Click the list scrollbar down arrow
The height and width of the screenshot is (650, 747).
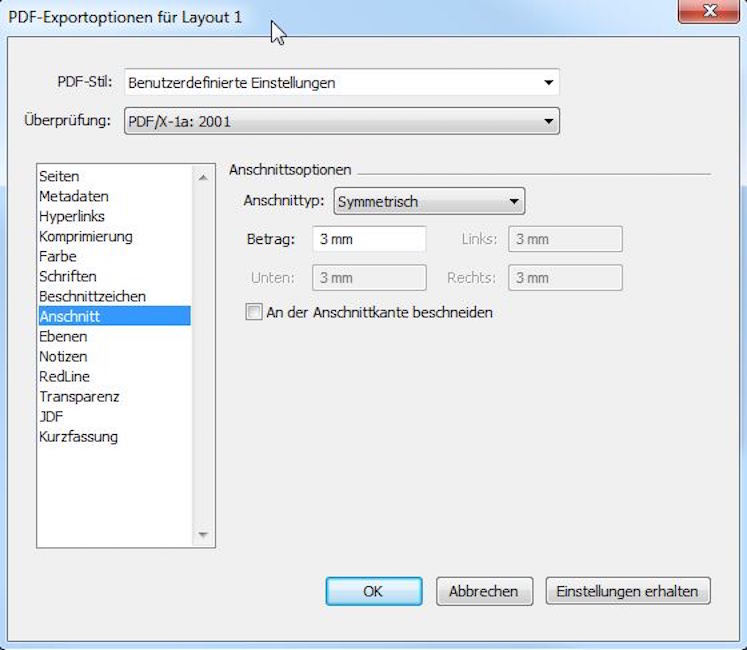click(203, 534)
